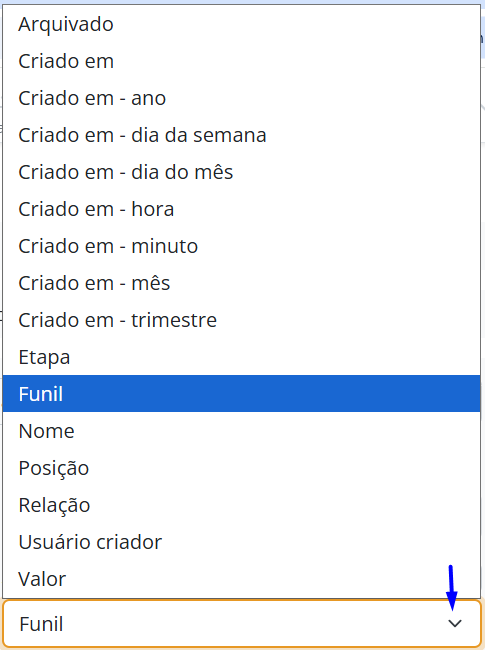Select the Valor option
The image size is (485, 650).
241,579
